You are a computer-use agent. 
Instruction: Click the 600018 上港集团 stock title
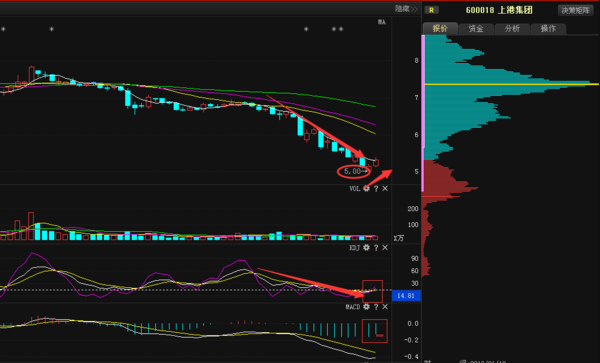coord(499,10)
